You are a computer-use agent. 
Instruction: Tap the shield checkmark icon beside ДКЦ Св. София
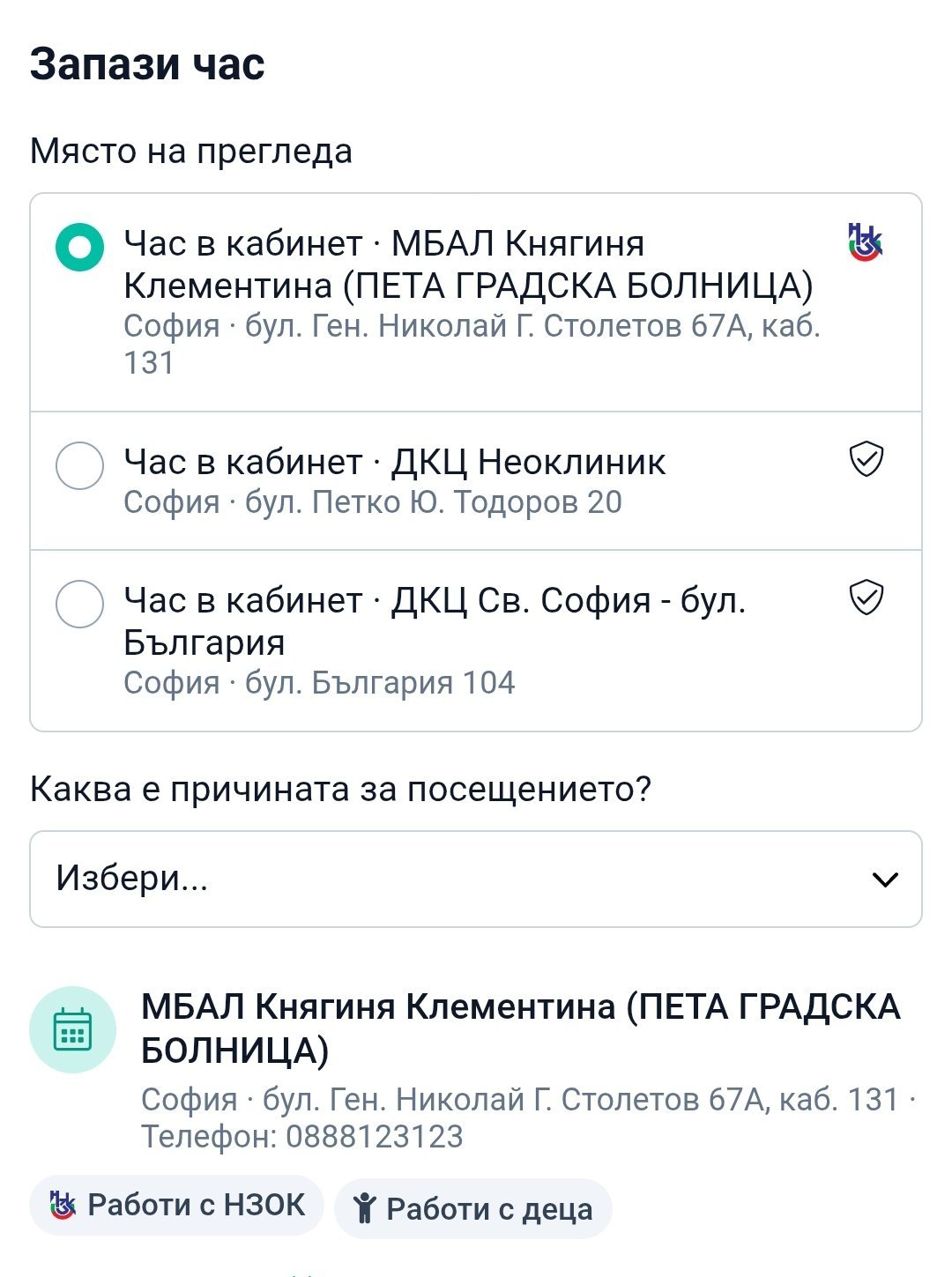[x=866, y=598]
